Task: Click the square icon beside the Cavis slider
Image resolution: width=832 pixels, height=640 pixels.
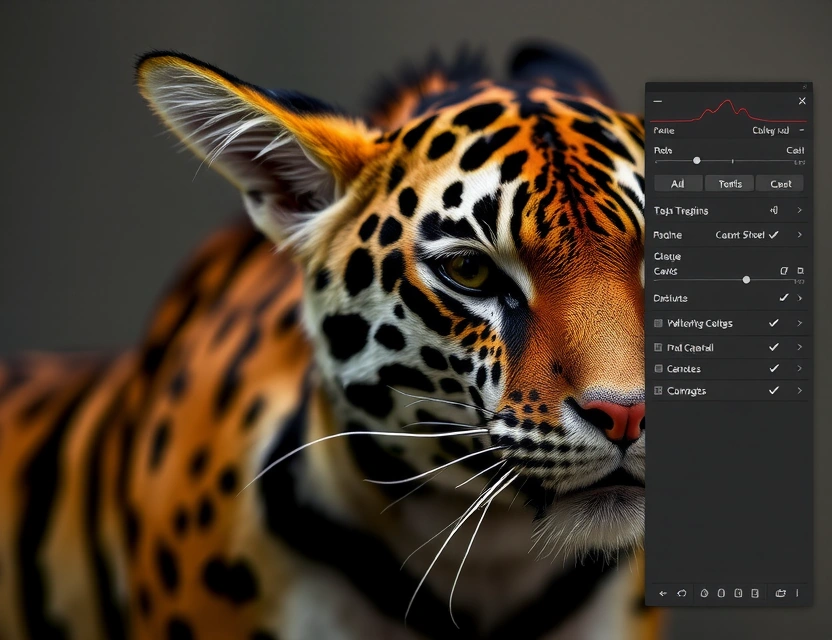Action: (x=800, y=271)
